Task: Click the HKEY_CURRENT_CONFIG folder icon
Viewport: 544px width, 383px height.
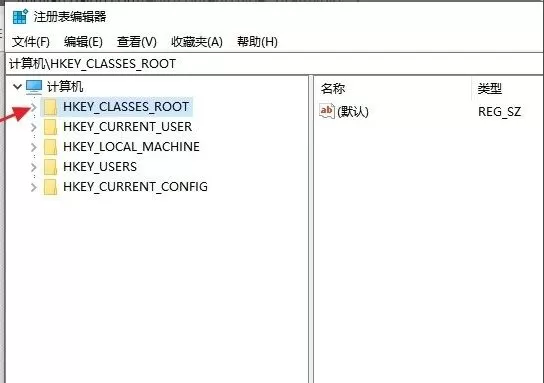Action: tap(51, 187)
